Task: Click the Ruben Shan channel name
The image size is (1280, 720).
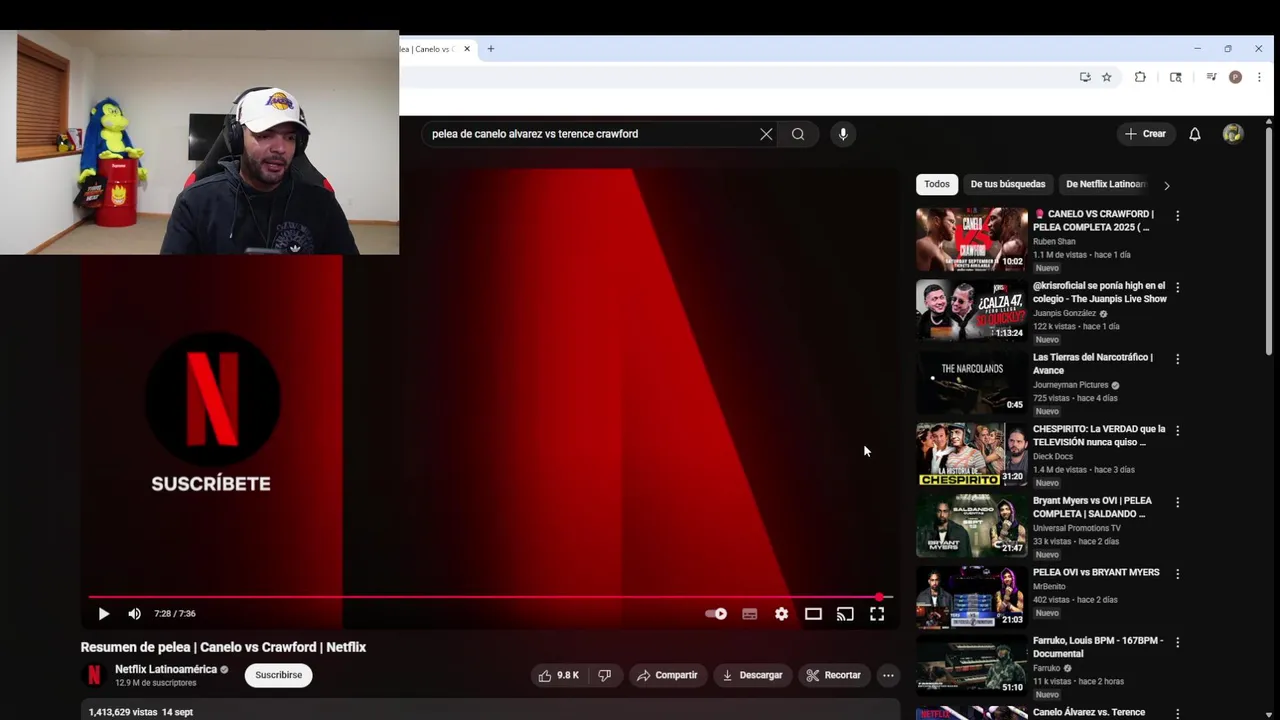Action: (1054, 241)
